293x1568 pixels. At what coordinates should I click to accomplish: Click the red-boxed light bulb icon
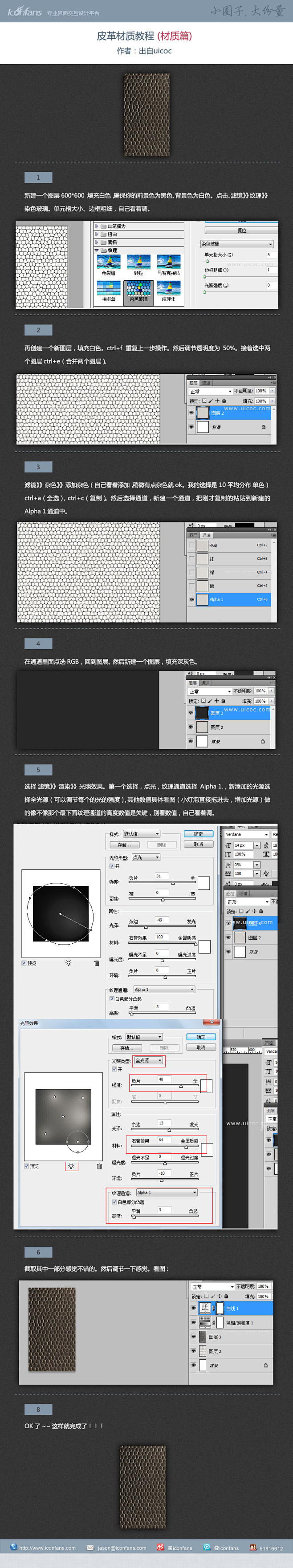point(71,1166)
